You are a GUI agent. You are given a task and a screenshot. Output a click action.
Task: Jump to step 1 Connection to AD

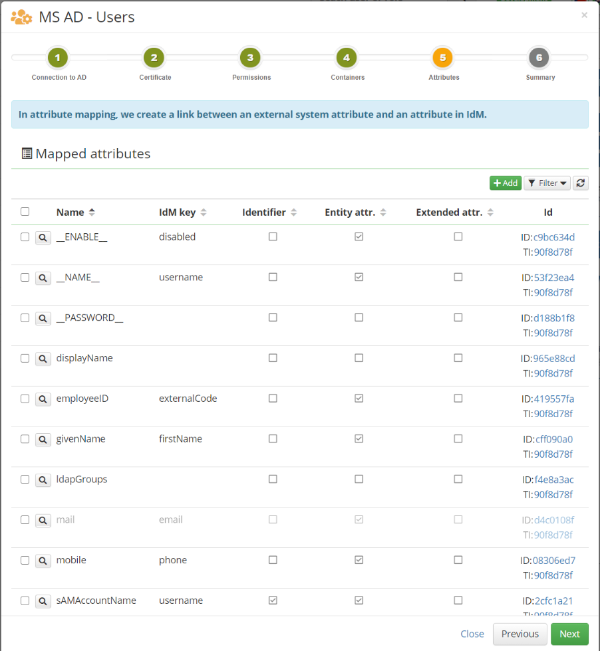tap(58, 58)
